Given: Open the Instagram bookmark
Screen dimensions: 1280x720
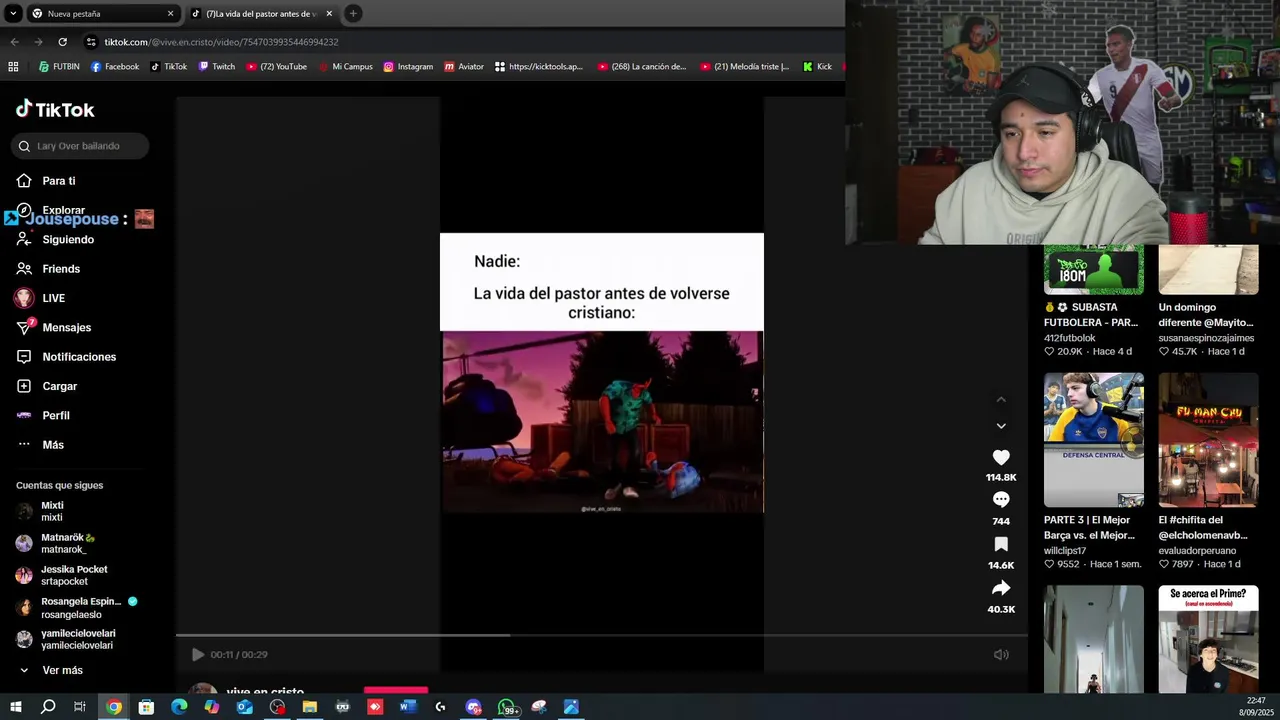Looking at the screenshot, I should click(x=408, y=67).
